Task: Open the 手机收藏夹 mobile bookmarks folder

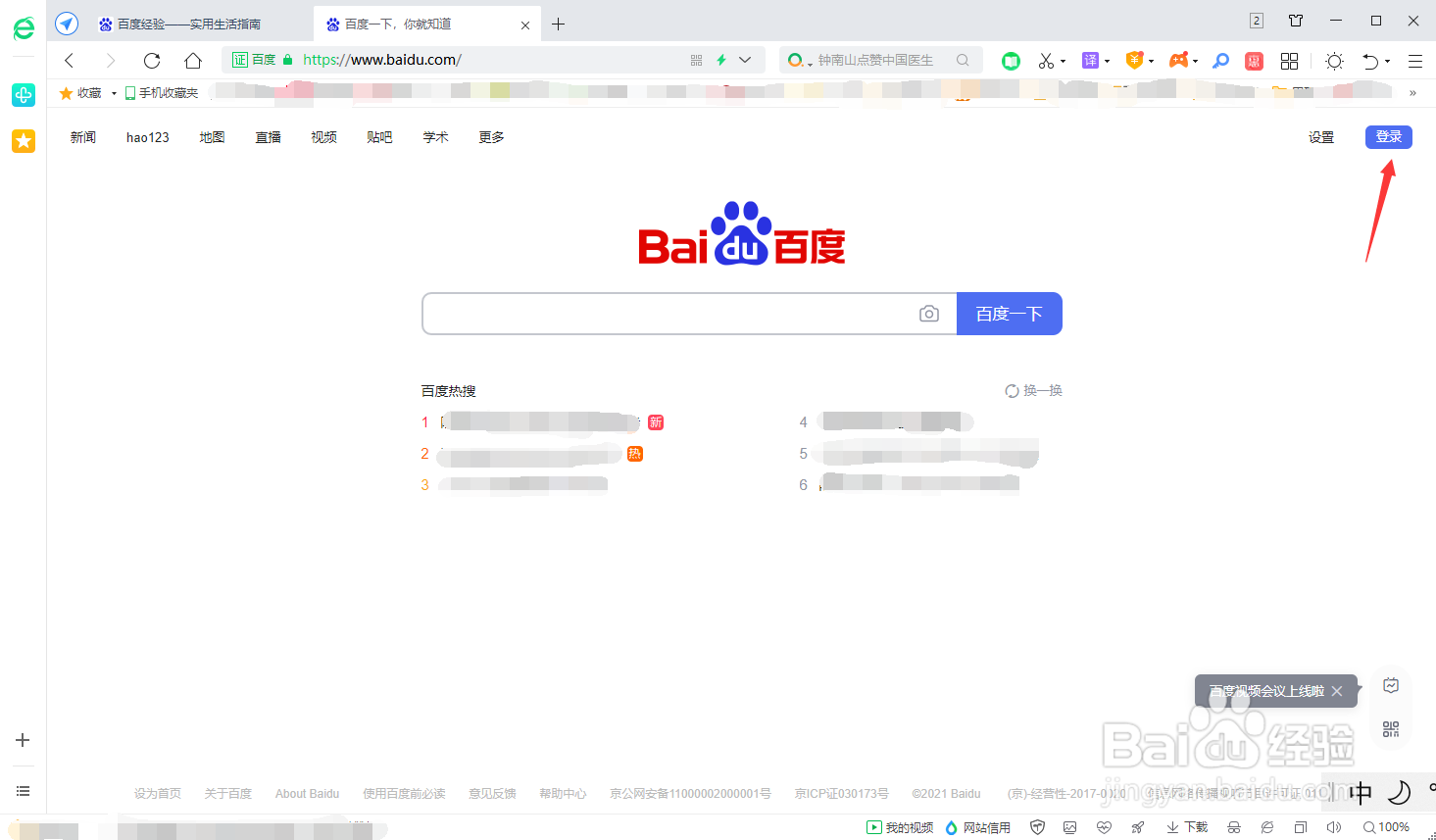Action: tap(163, 93)
